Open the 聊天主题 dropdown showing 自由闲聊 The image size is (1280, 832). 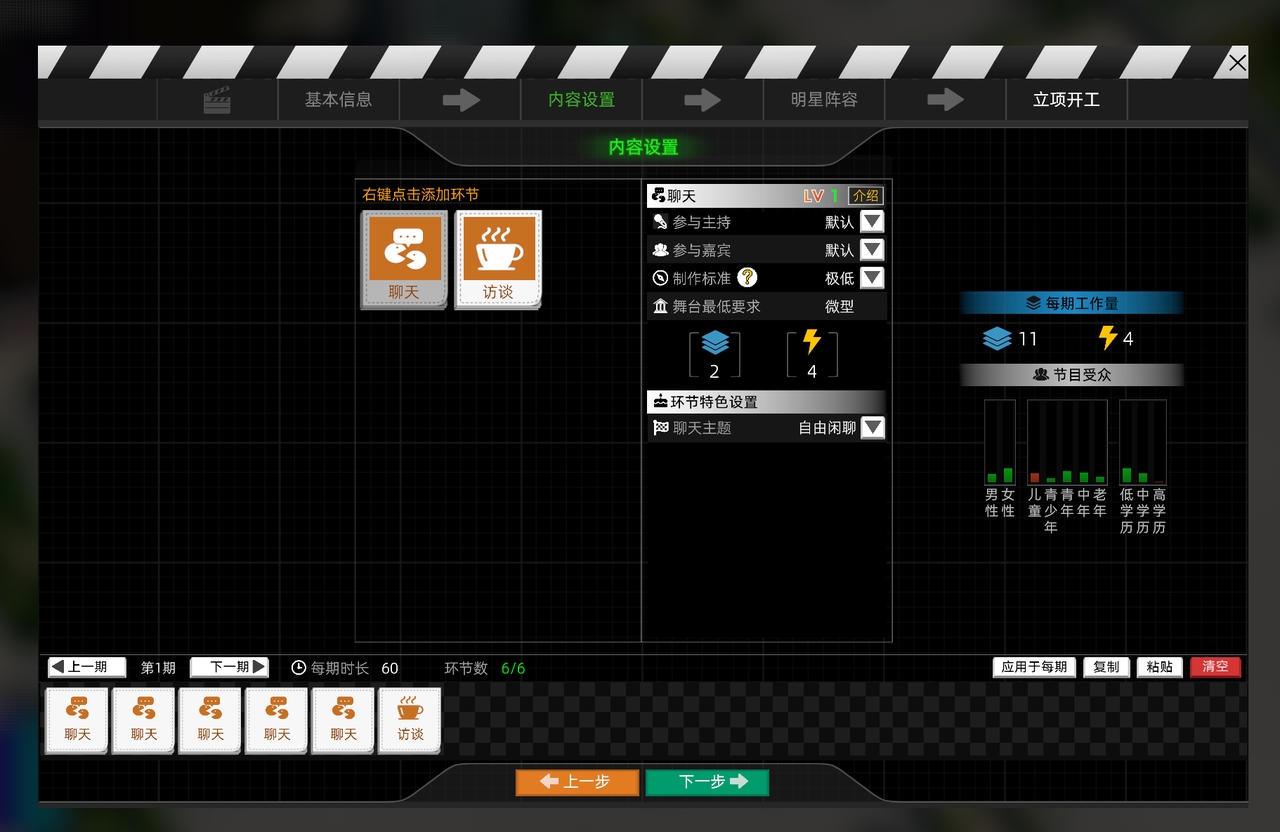coord(872,427)
